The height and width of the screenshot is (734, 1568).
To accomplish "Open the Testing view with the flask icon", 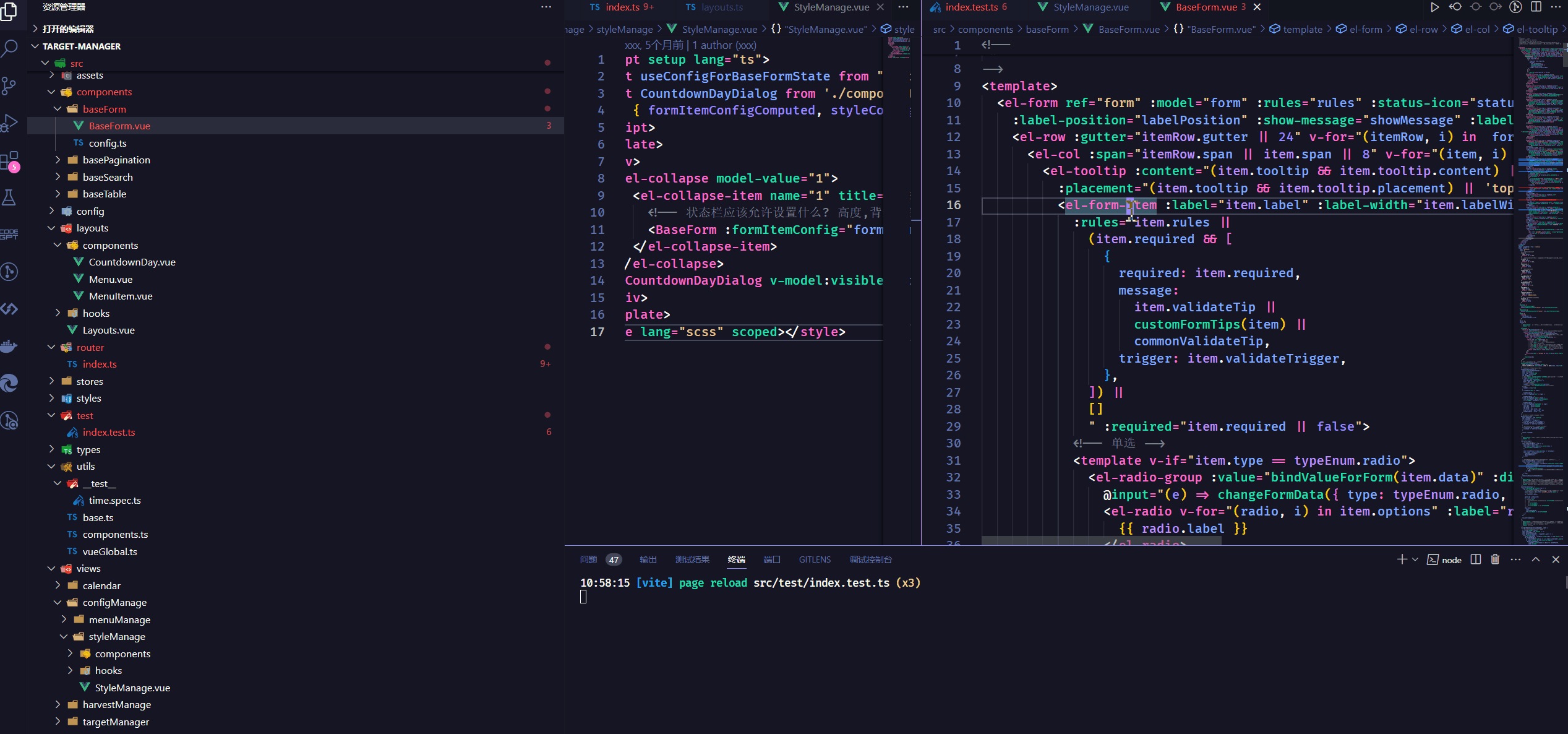I will (10, 197).
